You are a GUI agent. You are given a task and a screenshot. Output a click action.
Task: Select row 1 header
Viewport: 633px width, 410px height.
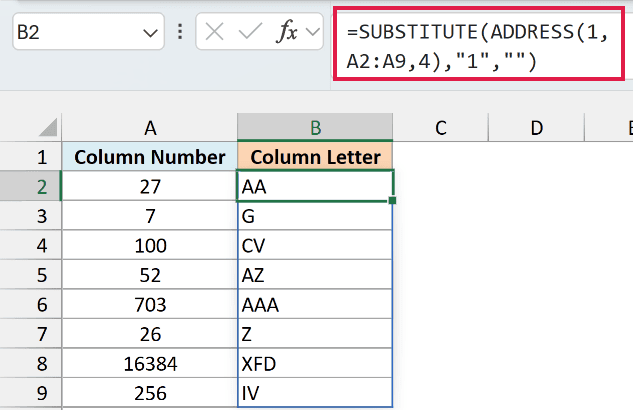coord(31,157)
